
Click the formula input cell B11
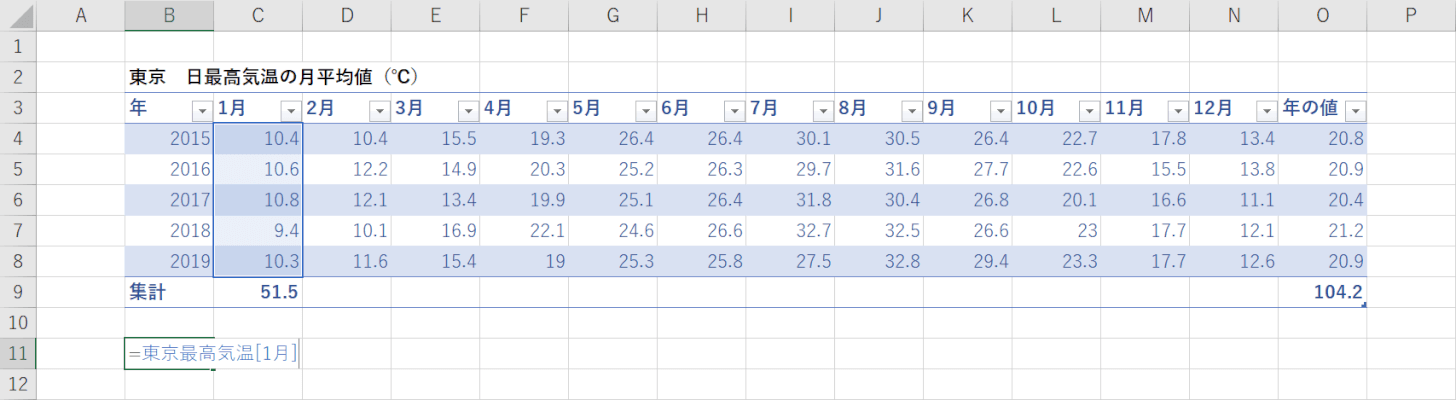169,353
